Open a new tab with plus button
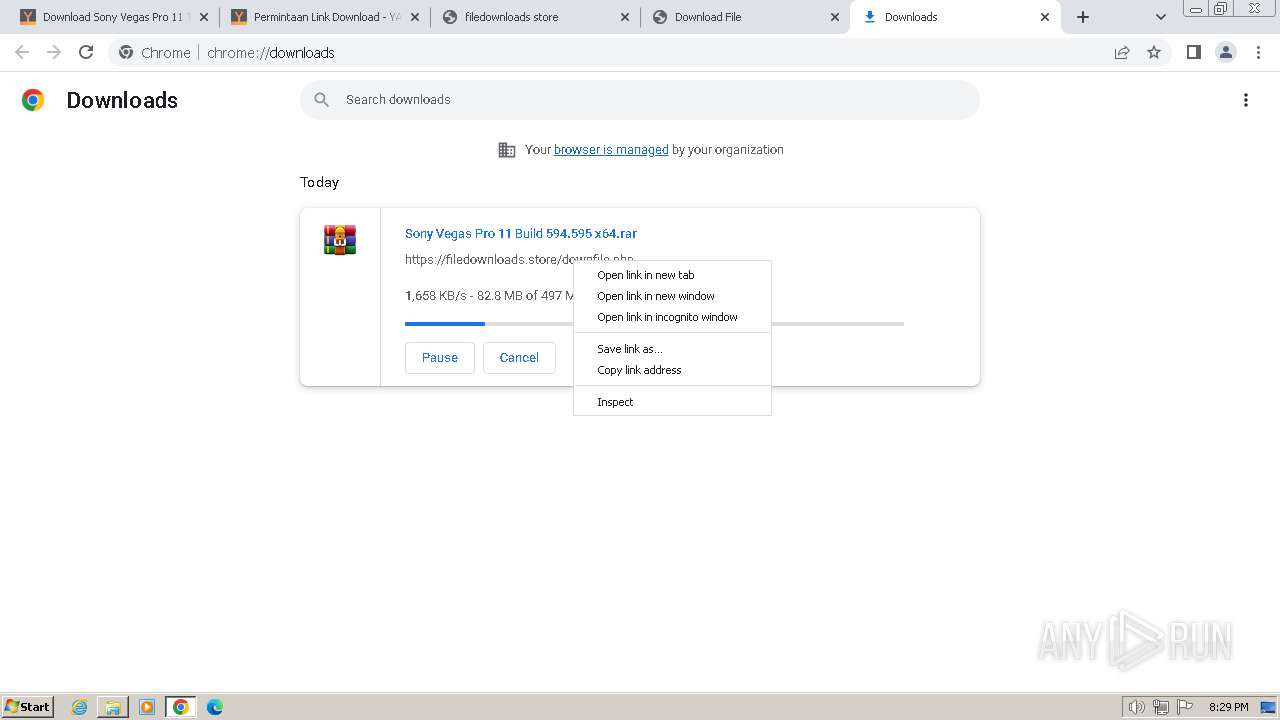 1083,17
